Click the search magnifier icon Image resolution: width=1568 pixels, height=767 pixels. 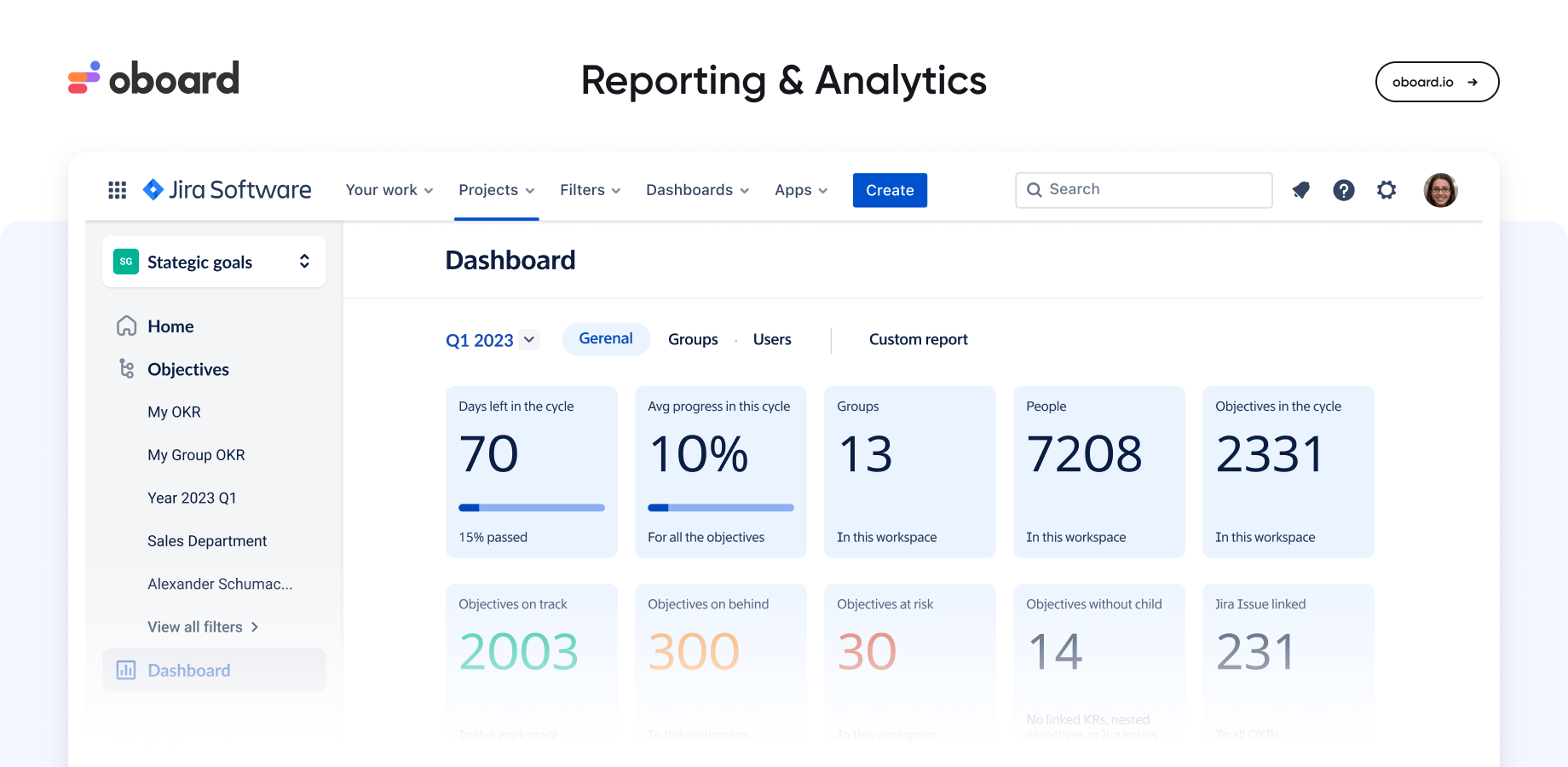1035,190
